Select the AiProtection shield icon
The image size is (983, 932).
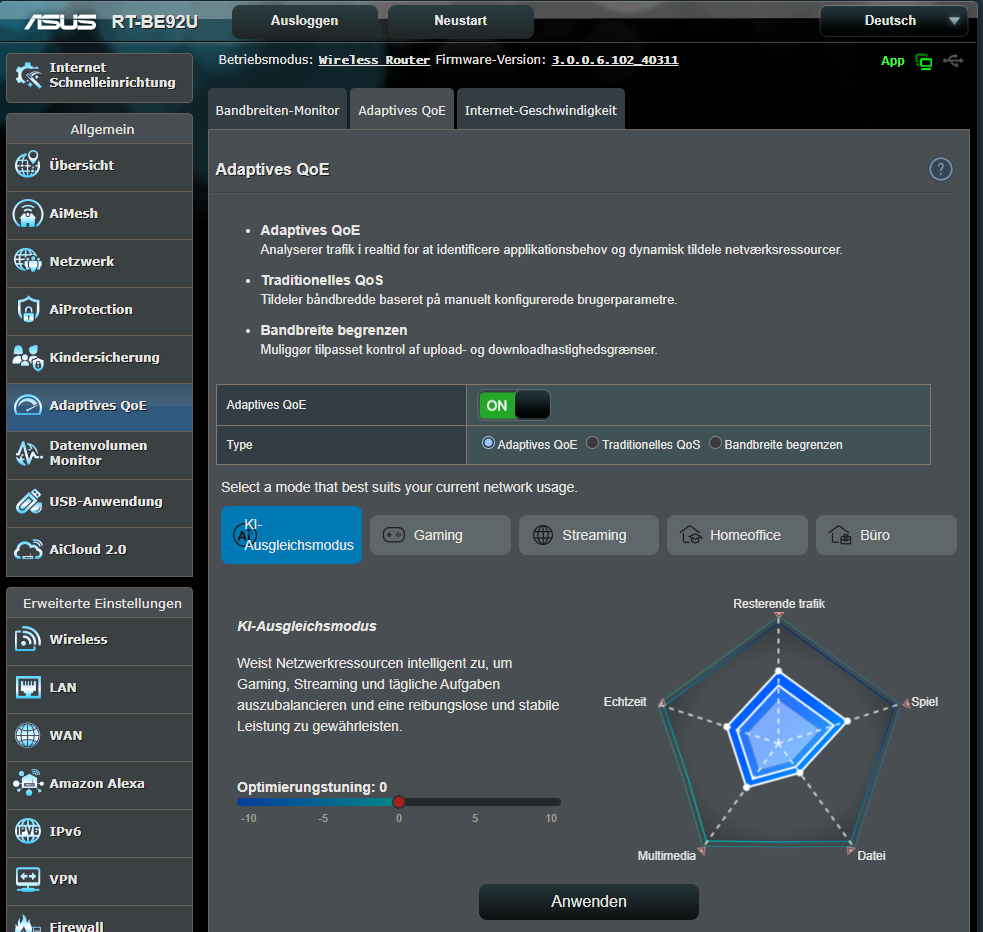coord(28,309)
